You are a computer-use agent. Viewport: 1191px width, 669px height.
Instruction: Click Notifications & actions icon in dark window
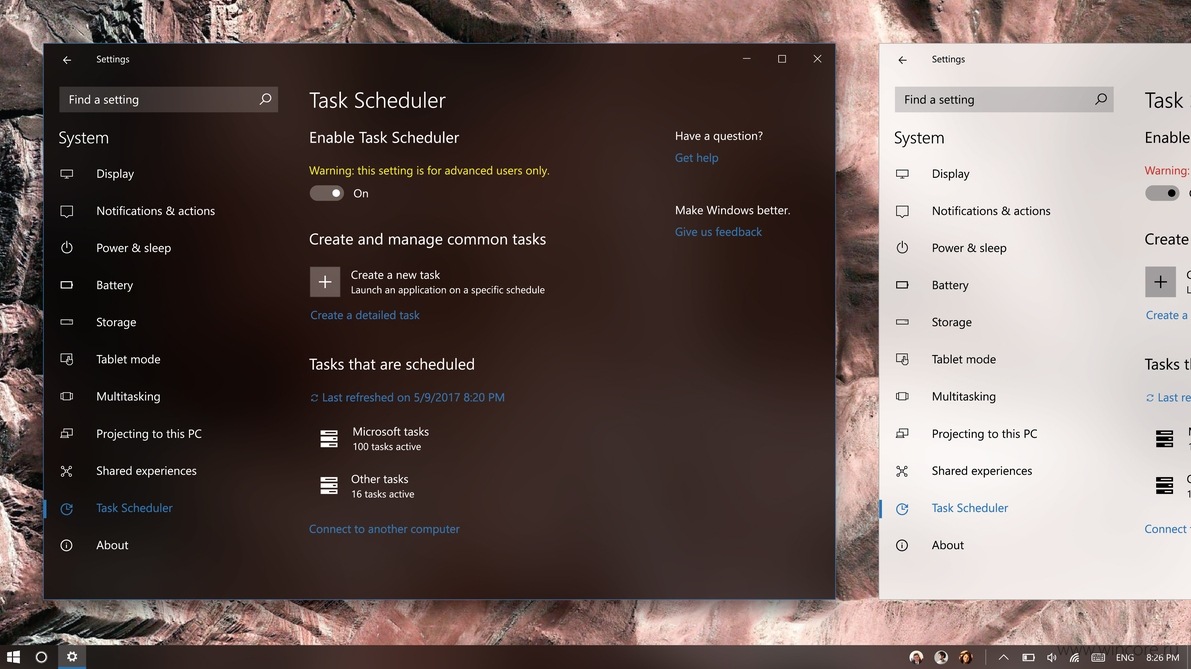[x=67, y=211]
